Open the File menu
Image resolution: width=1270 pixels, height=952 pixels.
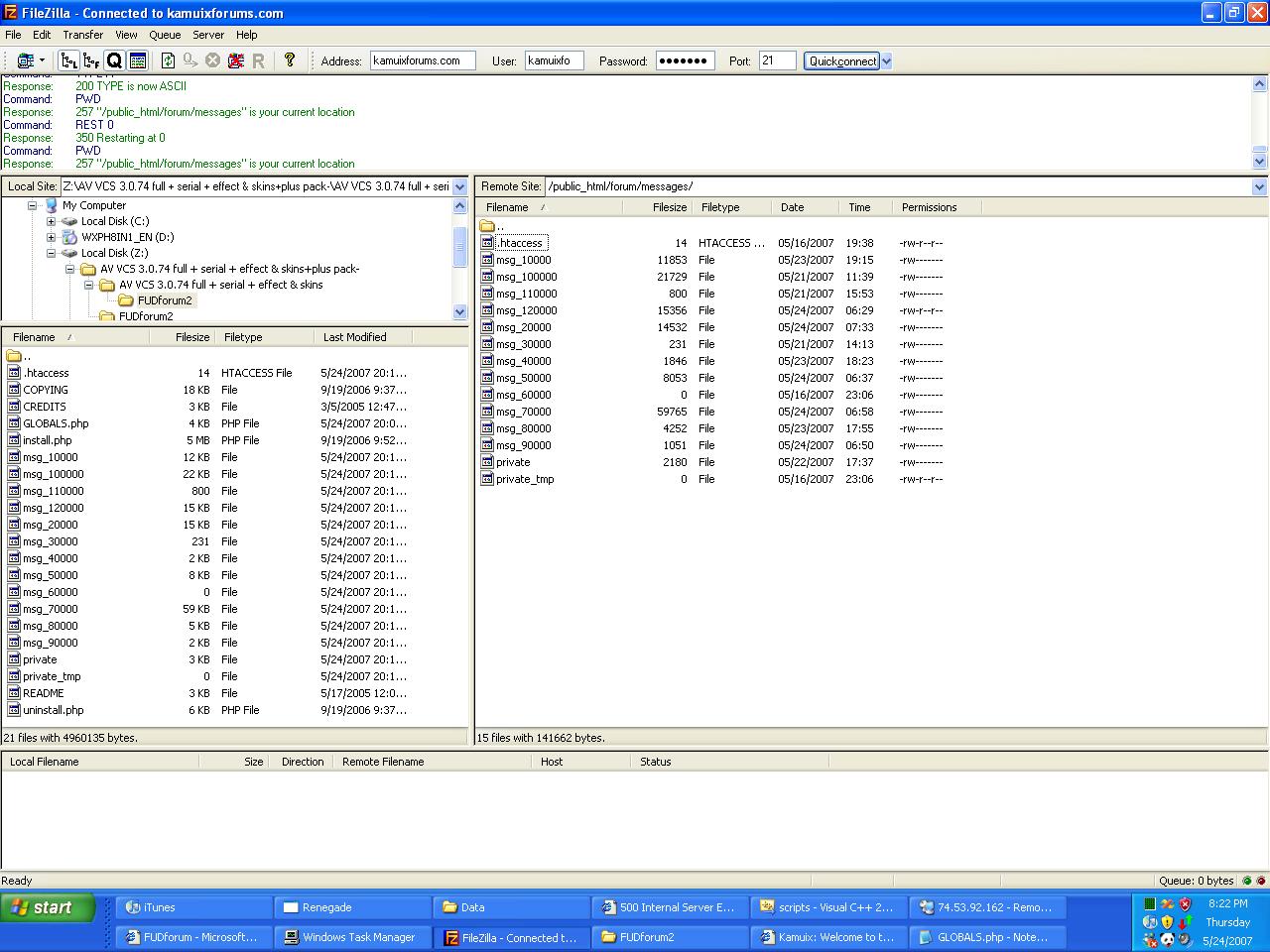13,35
